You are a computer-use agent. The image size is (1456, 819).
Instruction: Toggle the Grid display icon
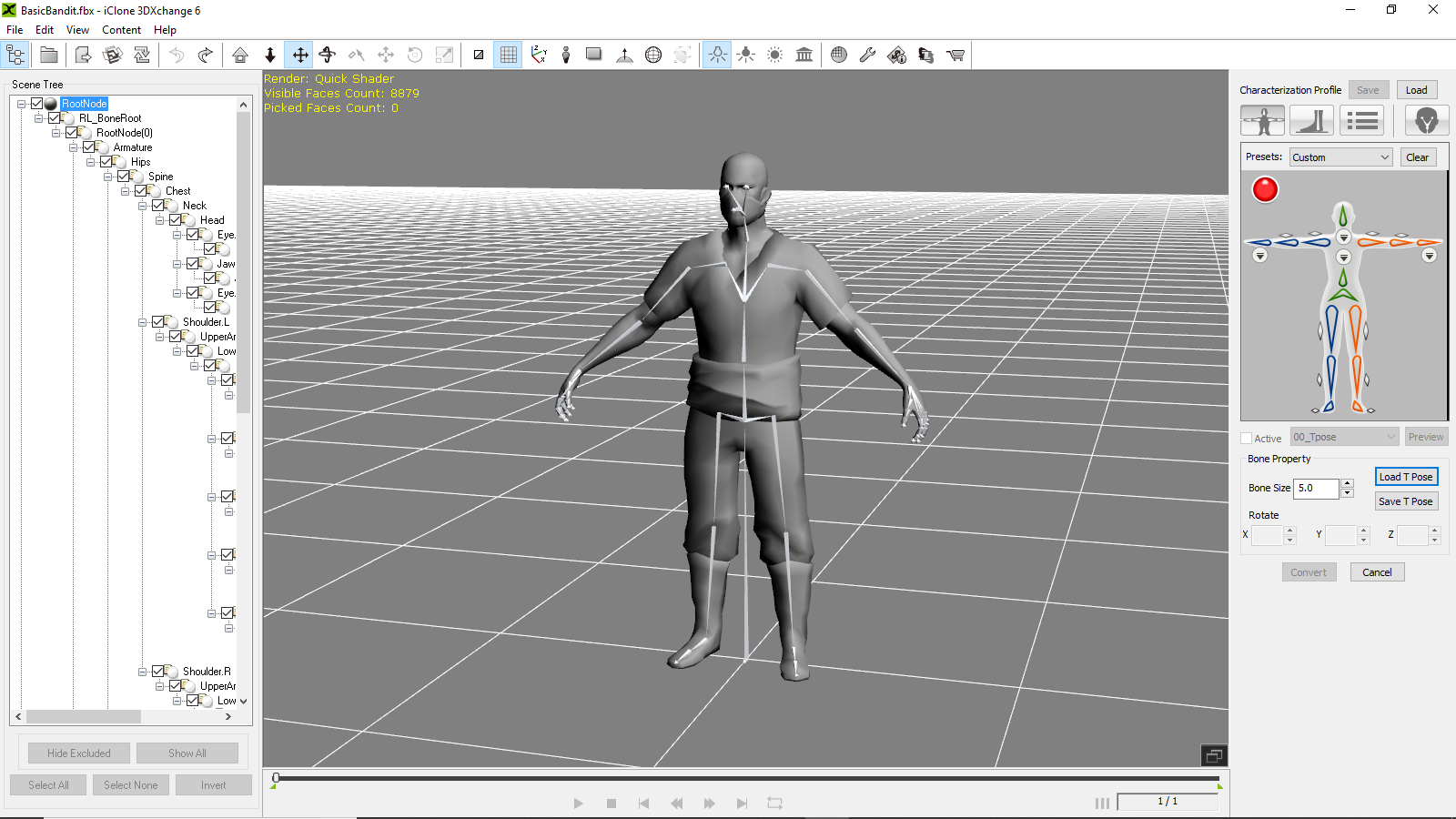pyautogui.click(x=508, y=56)
